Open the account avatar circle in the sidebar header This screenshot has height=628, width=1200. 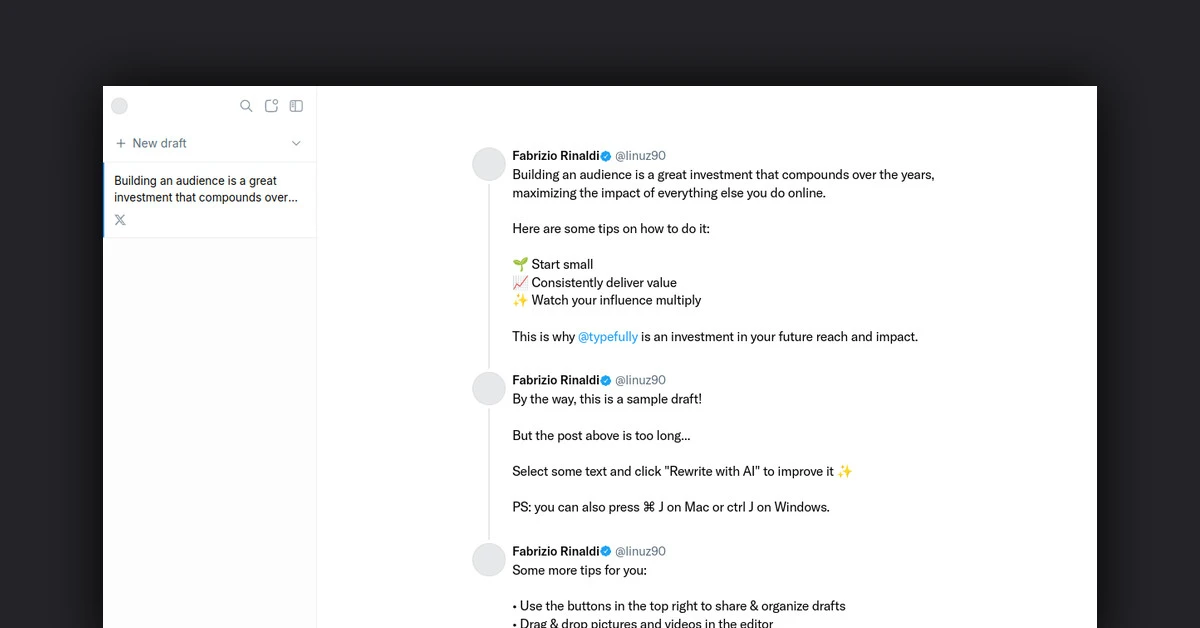click(x=119, y=106)
